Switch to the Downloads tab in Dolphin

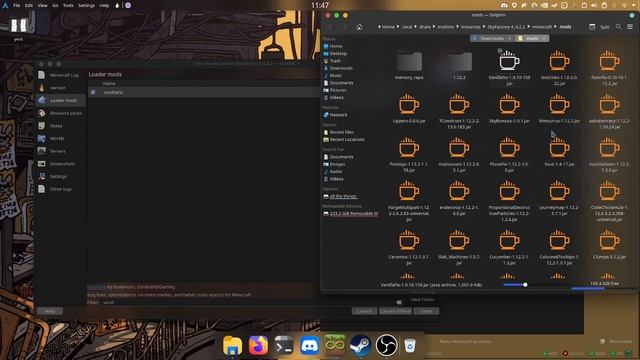tap(492, 38)
